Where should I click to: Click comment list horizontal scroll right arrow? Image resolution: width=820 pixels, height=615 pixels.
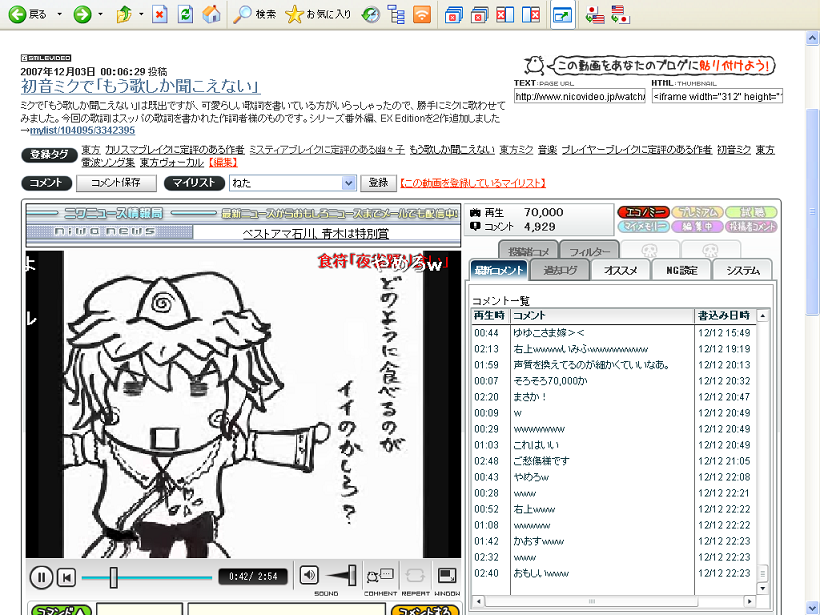pos(749,601)
